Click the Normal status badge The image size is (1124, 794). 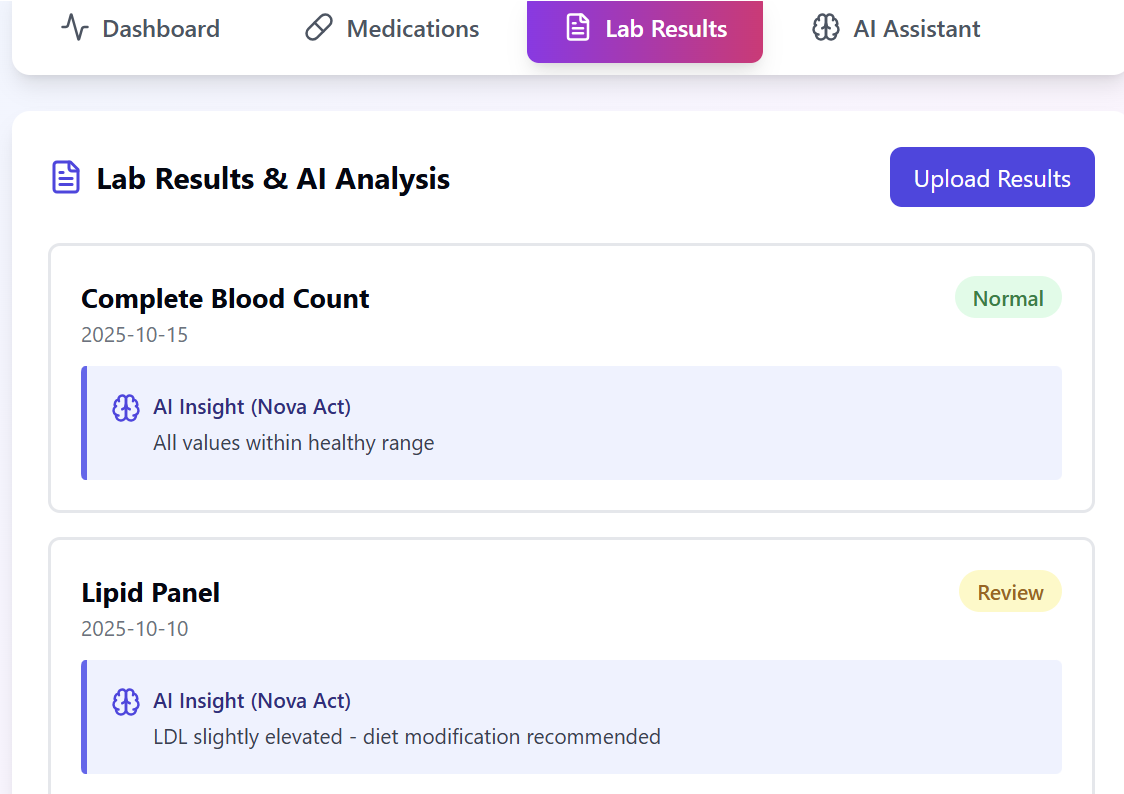[1008, 298]
